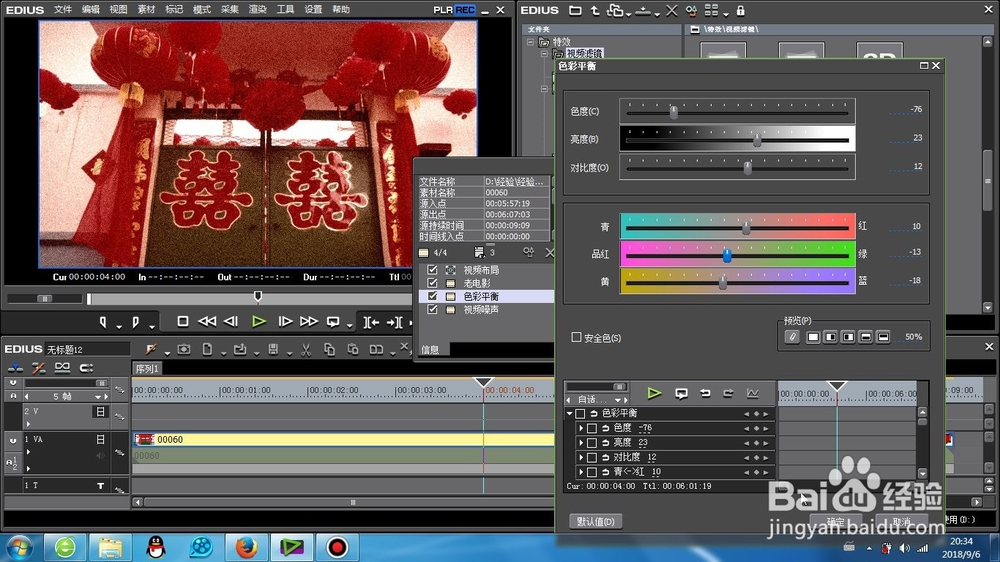Uncheck the 视频噪声 filter checkbox
The width and height of the screenshot is (1000, 562).
click(432, 309)
